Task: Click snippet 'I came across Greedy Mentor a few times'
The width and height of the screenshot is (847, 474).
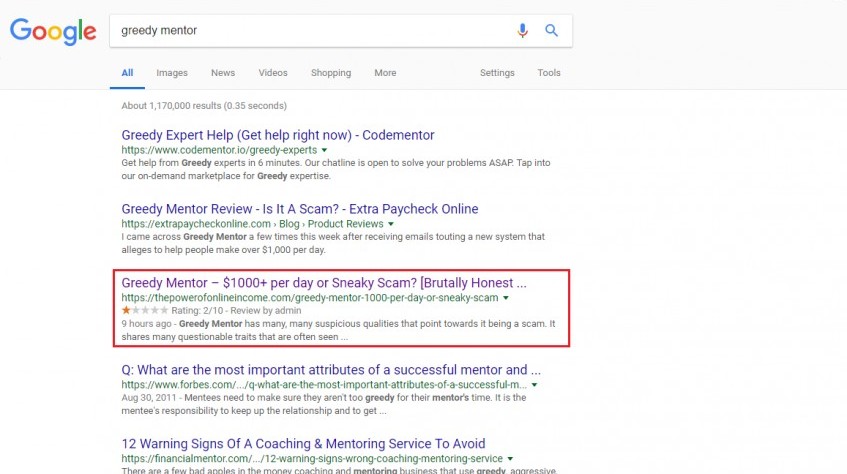Action: (x=333, y=243)
